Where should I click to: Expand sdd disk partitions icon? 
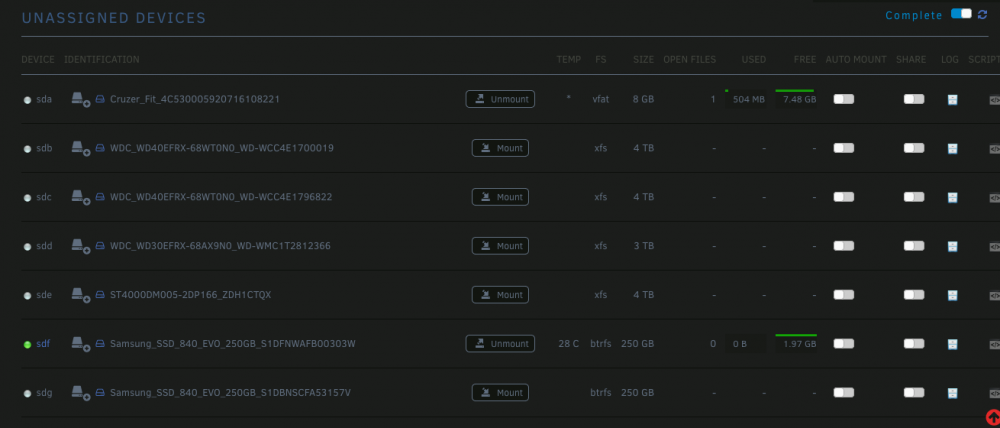(x=80, y=246)
